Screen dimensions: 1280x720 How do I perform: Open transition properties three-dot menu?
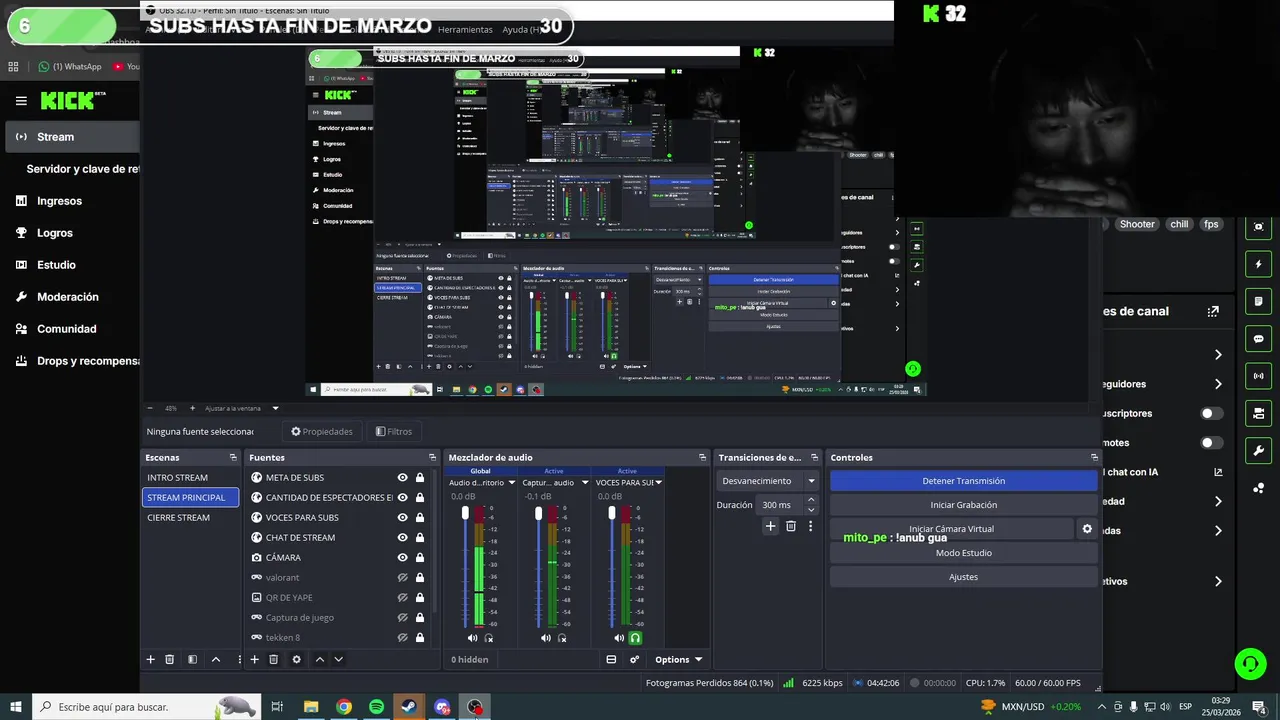tap(810, 526)
